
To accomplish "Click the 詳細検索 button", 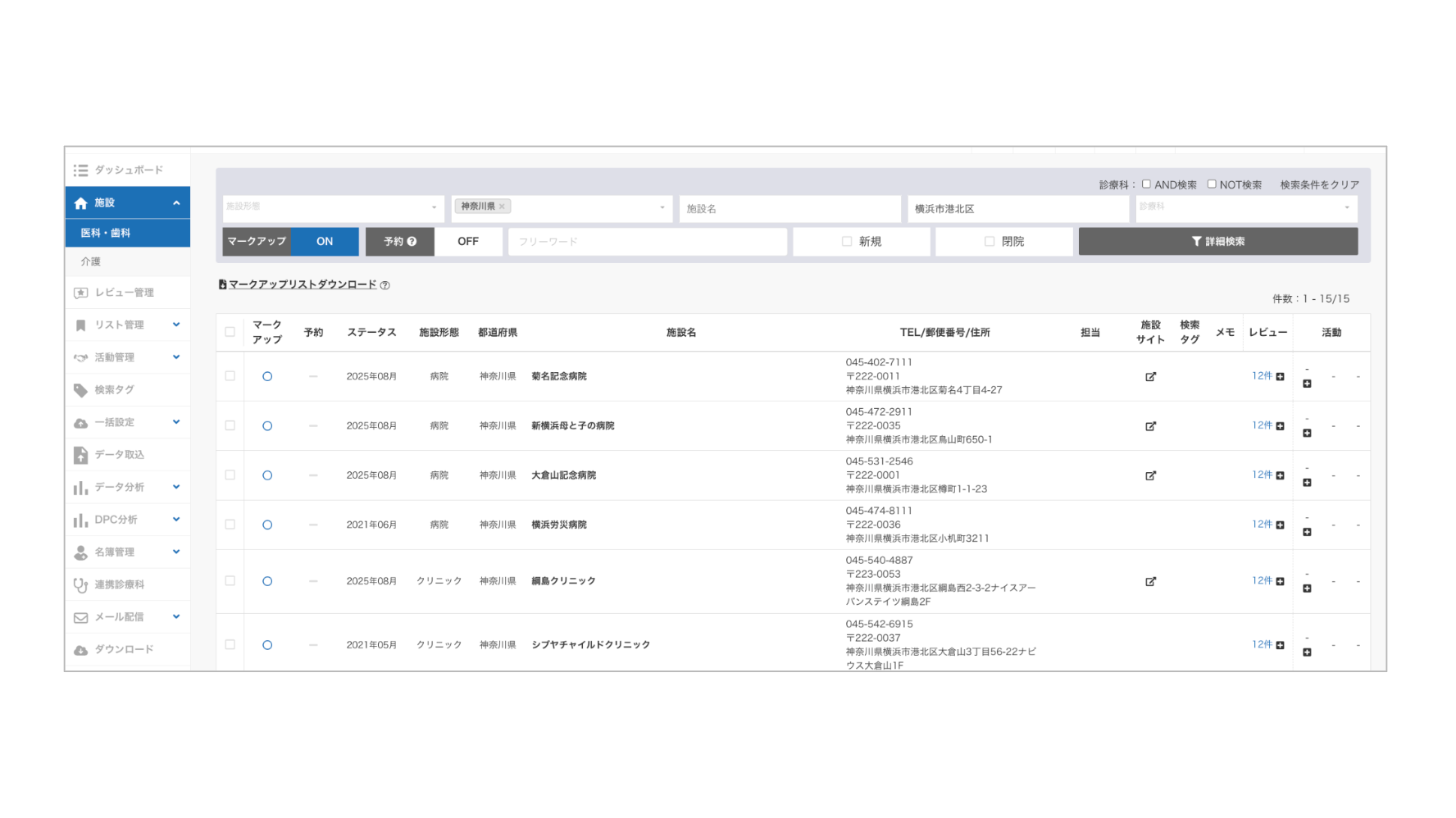I will [x=1218, y=242].
